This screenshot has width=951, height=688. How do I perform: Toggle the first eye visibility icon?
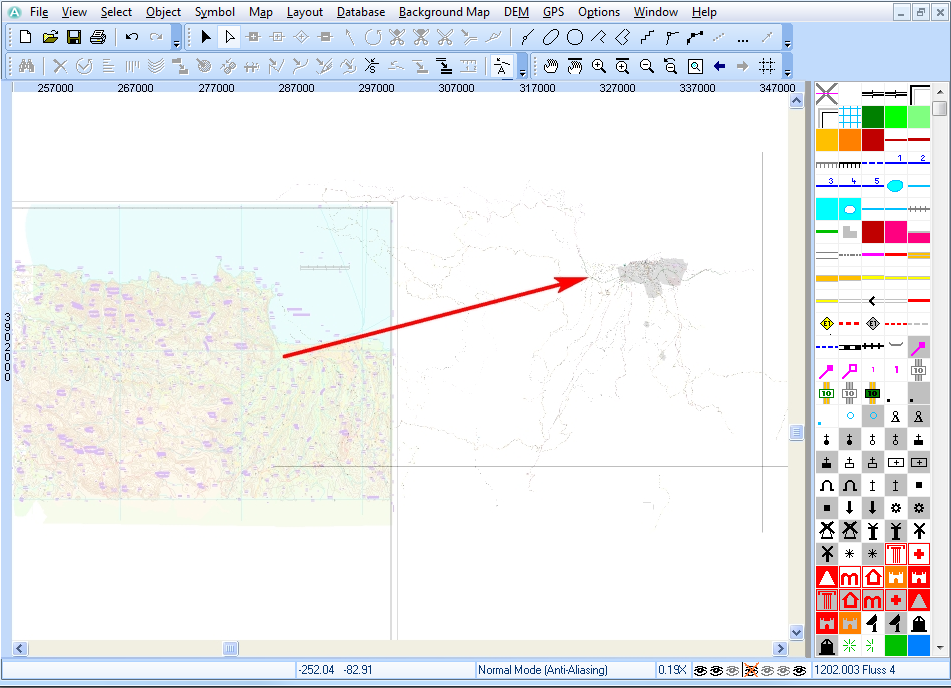pos(700,670)
